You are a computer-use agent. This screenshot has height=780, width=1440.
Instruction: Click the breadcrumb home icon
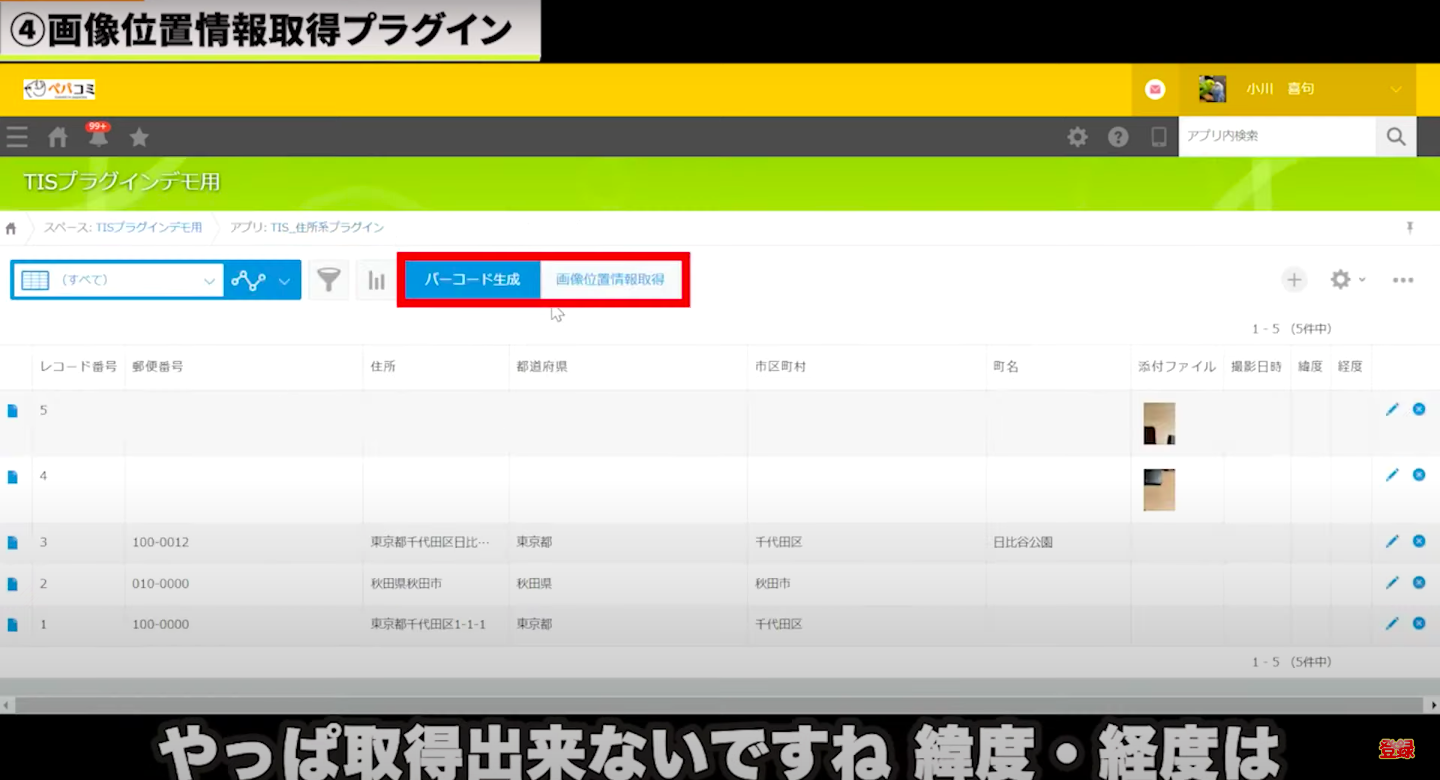(11, 228)
